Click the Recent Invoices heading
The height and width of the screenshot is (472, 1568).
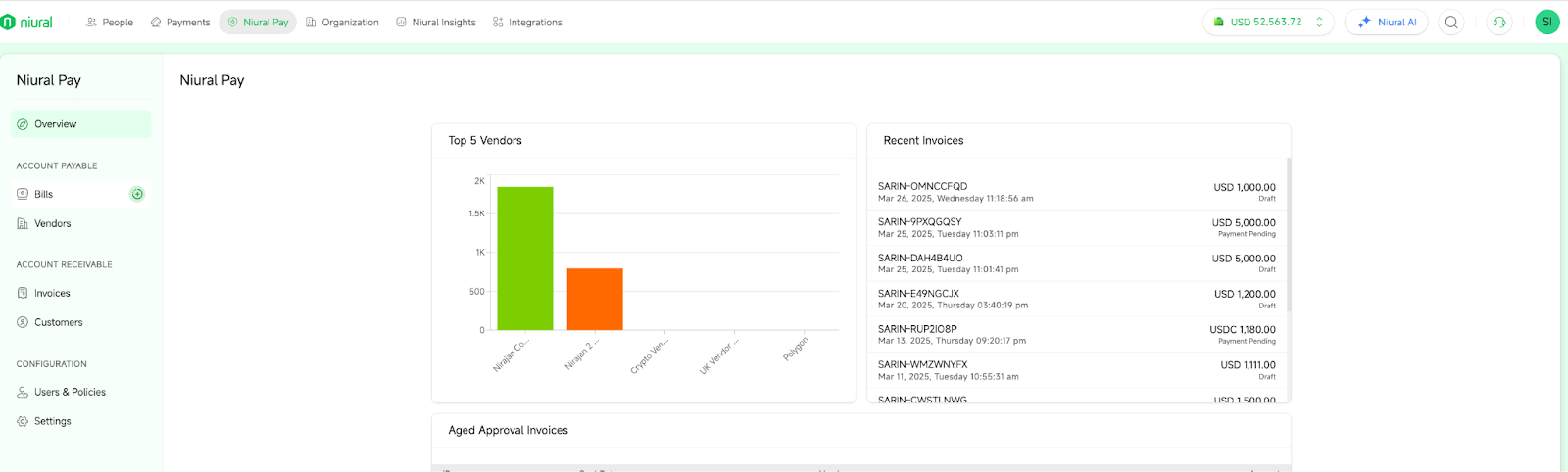coord(923,141)
